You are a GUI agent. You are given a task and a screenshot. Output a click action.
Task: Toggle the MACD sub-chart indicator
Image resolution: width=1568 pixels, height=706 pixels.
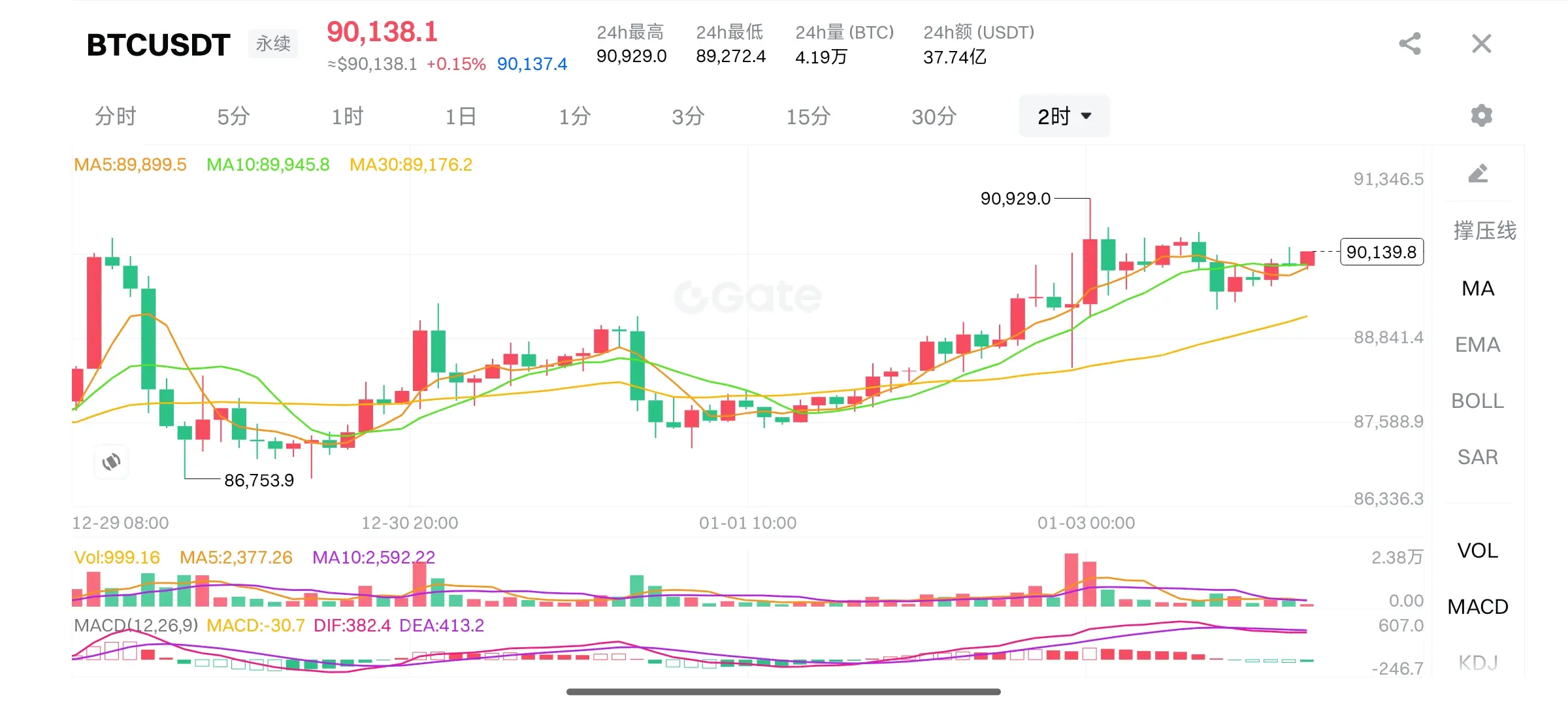point(1478,607)
